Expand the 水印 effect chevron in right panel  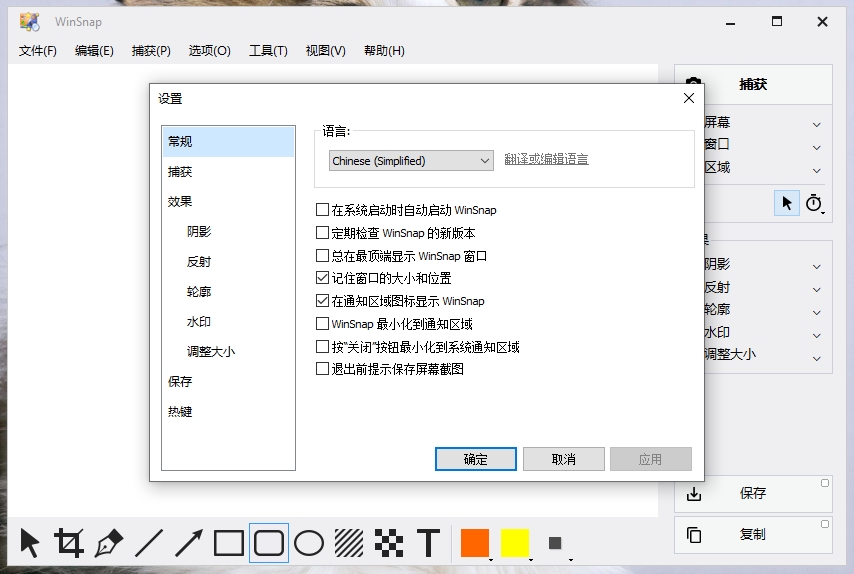816,335
